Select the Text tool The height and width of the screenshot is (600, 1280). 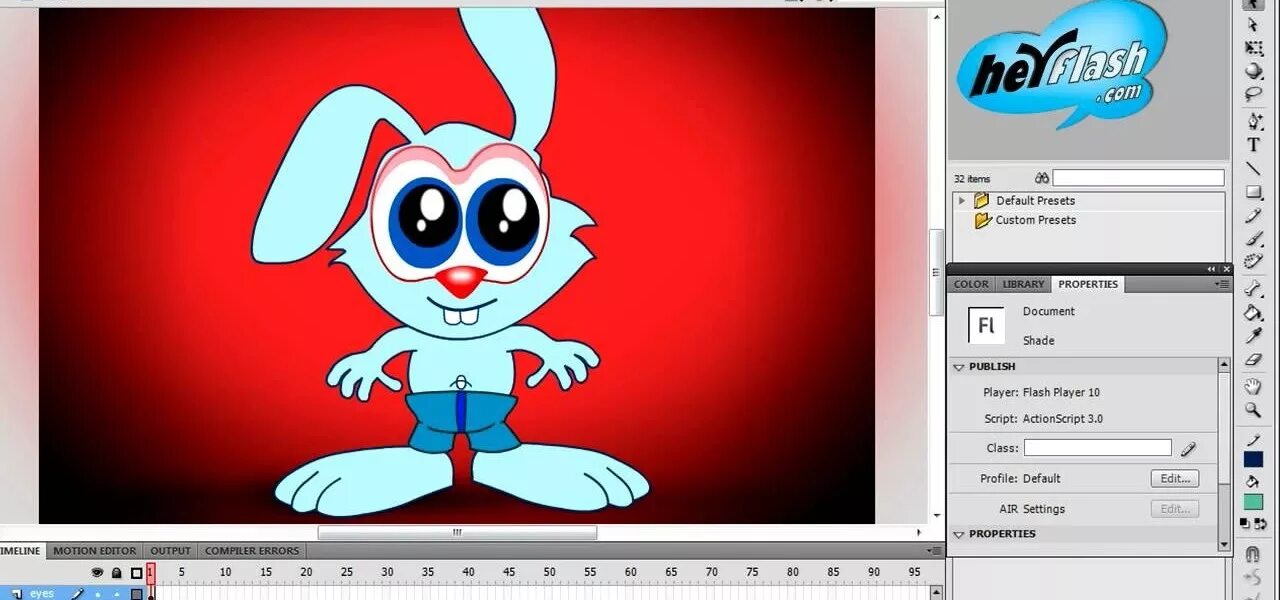coord(1253,145)
